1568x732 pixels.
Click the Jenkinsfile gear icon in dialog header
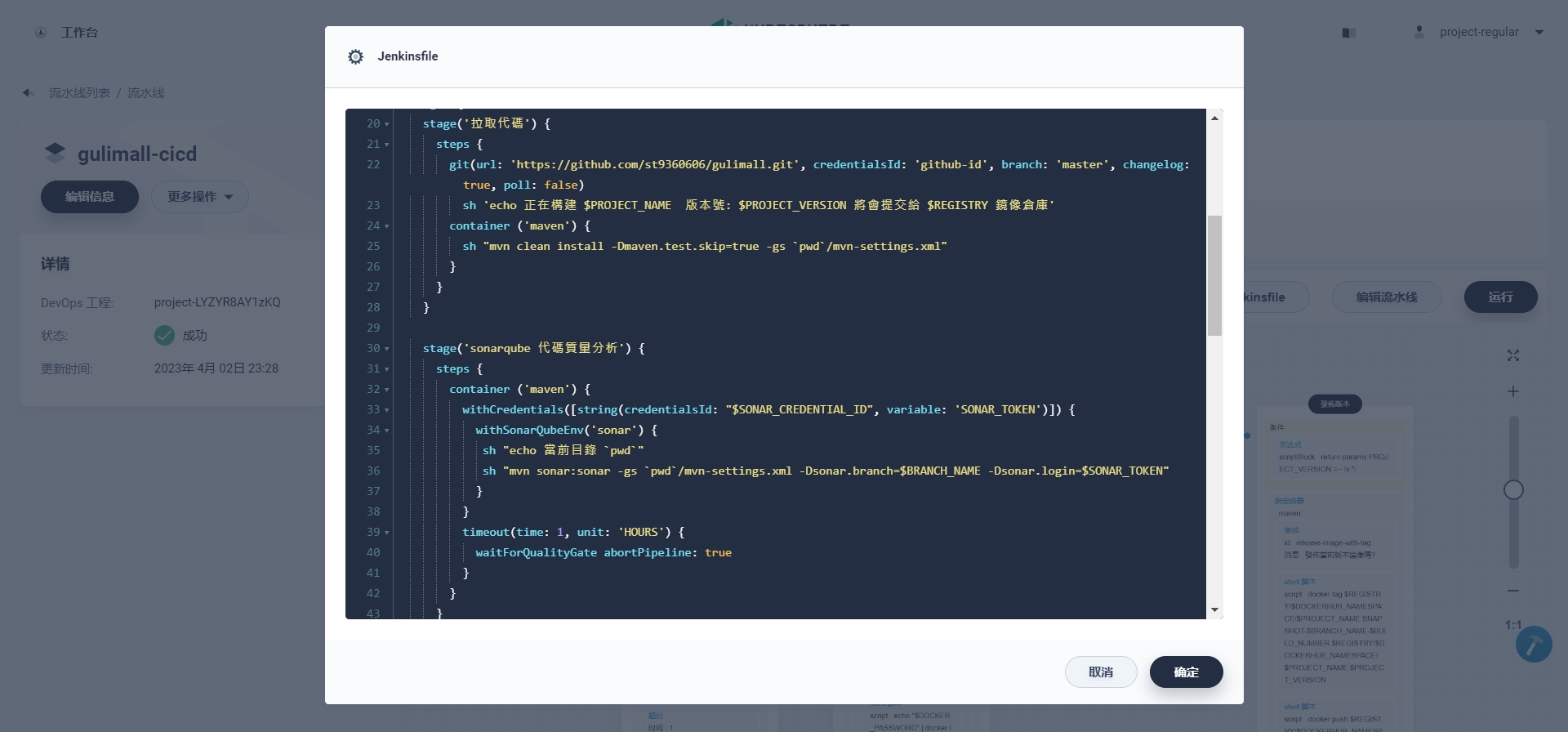click(355, 56)
